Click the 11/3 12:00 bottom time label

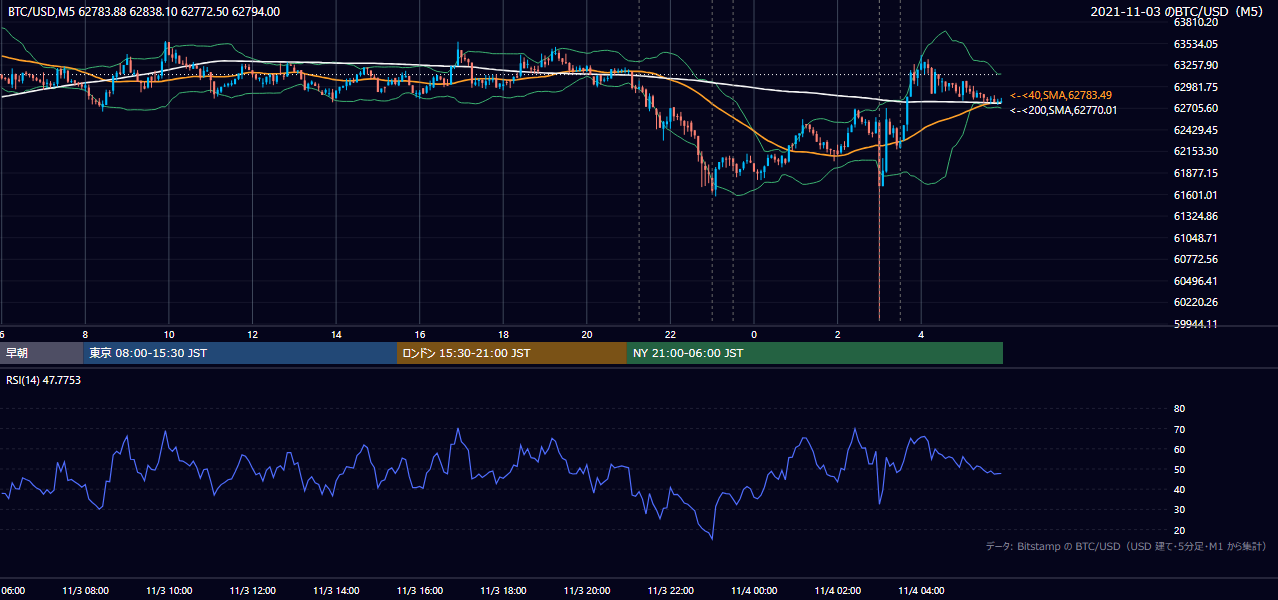[x=252, y=591]
